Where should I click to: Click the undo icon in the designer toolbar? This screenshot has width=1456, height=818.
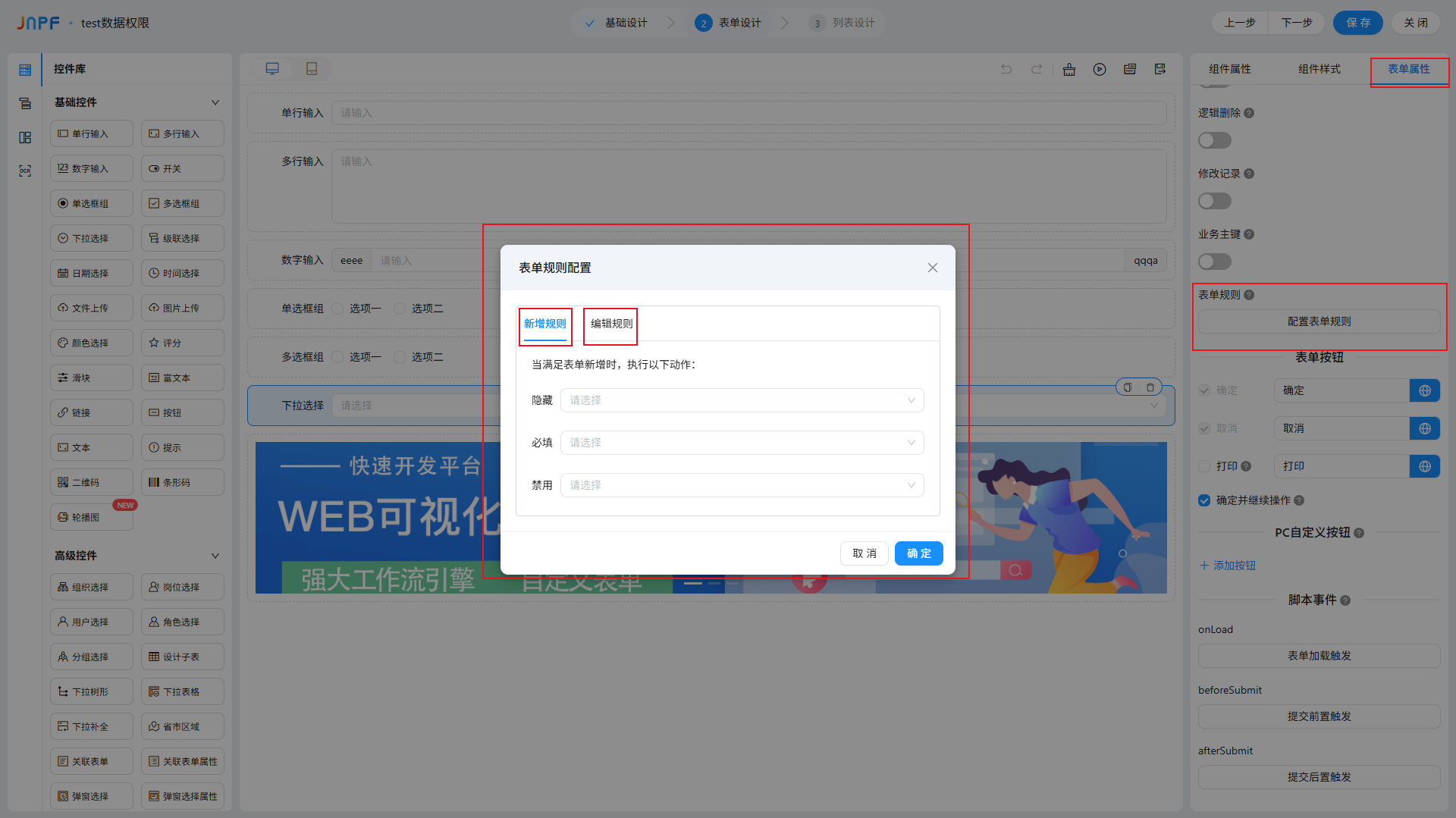1006,69
